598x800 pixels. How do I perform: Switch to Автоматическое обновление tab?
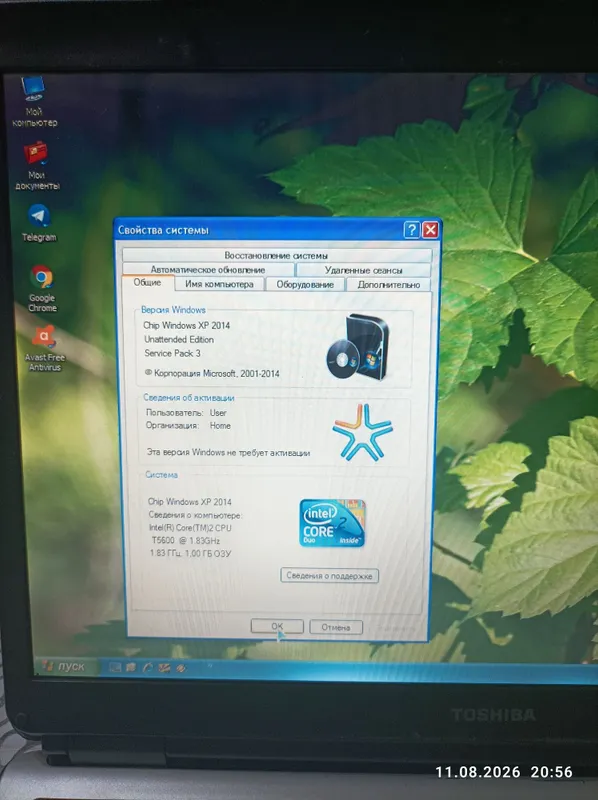point(208,269)
